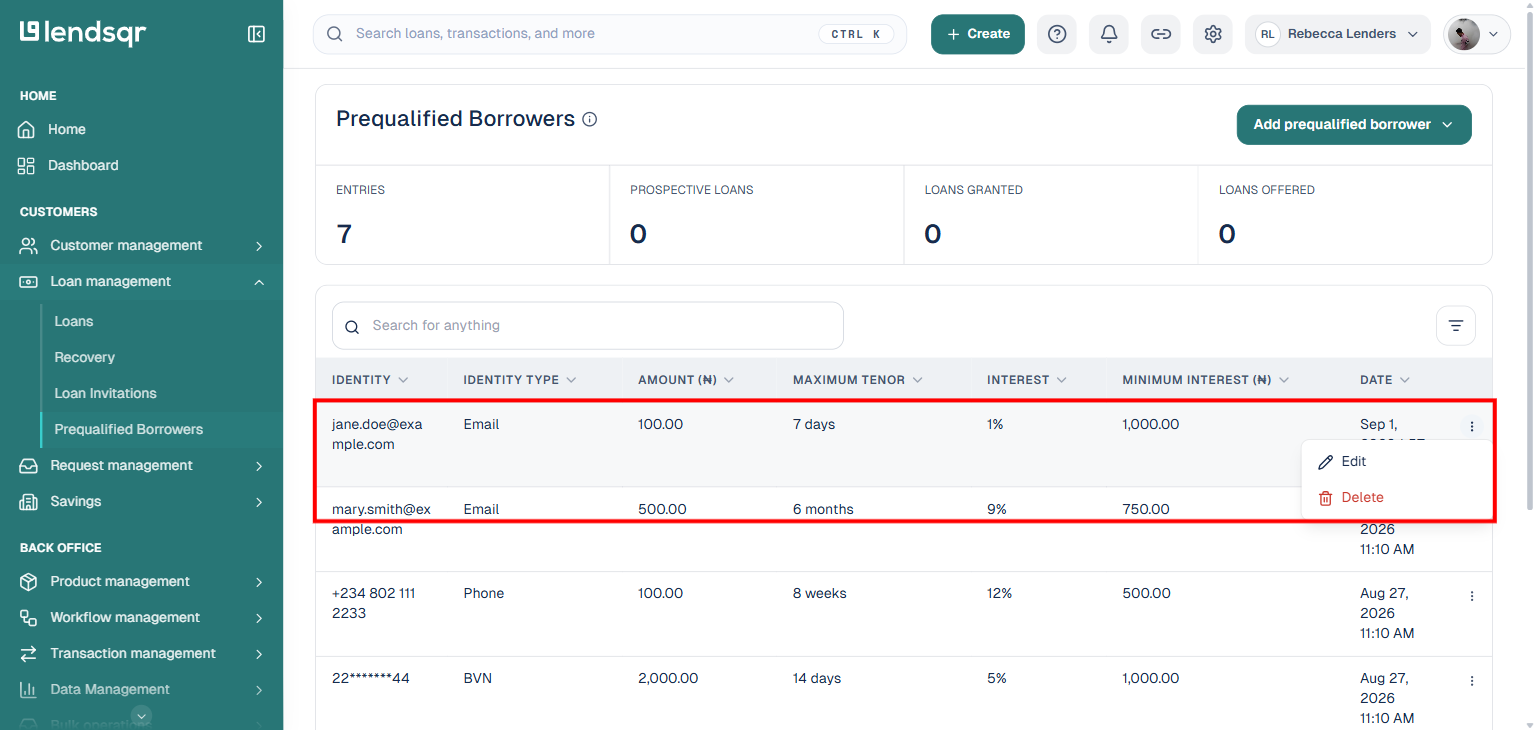The height and width of the screenshot is (730, 1535).
Task: Choose Delete from the row menu
Action: coord(1396,498)
